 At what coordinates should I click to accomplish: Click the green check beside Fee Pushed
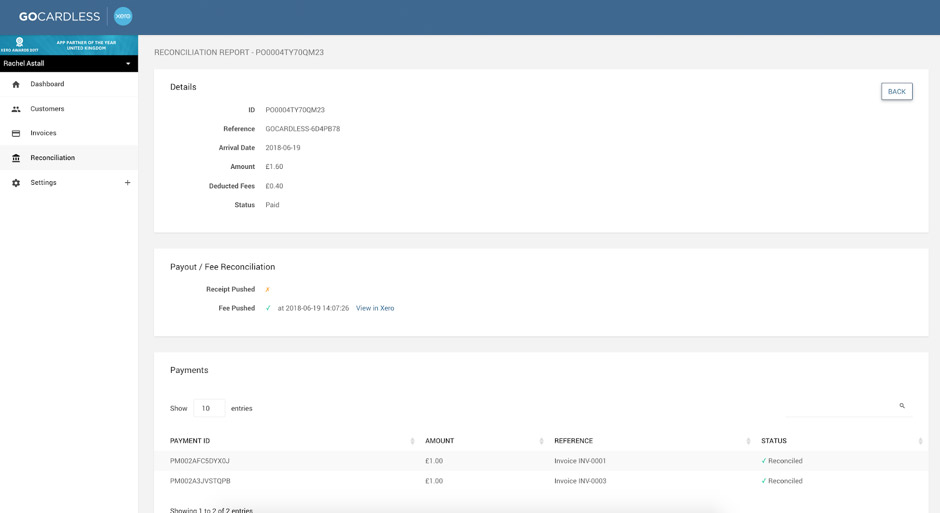coord(268,308)
